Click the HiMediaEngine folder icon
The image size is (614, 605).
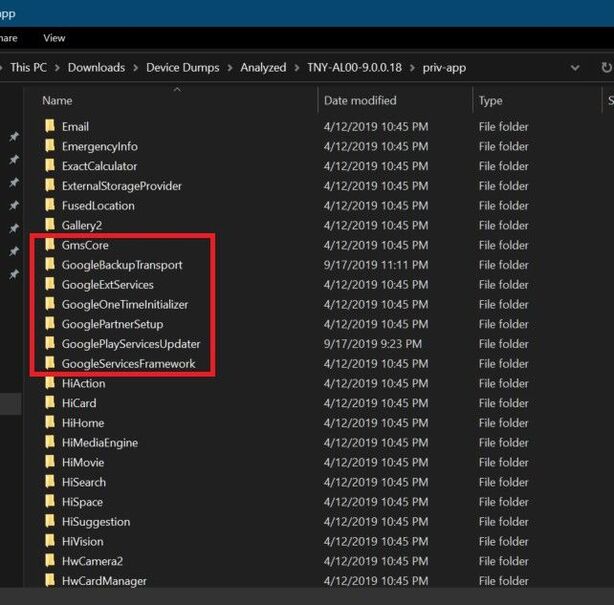50,443
